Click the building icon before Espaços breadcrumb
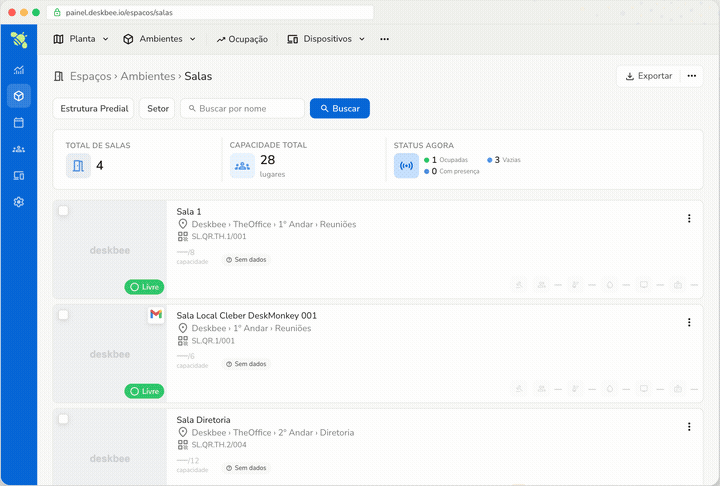Viewport: 720px width, 486px height. point(59,76)
